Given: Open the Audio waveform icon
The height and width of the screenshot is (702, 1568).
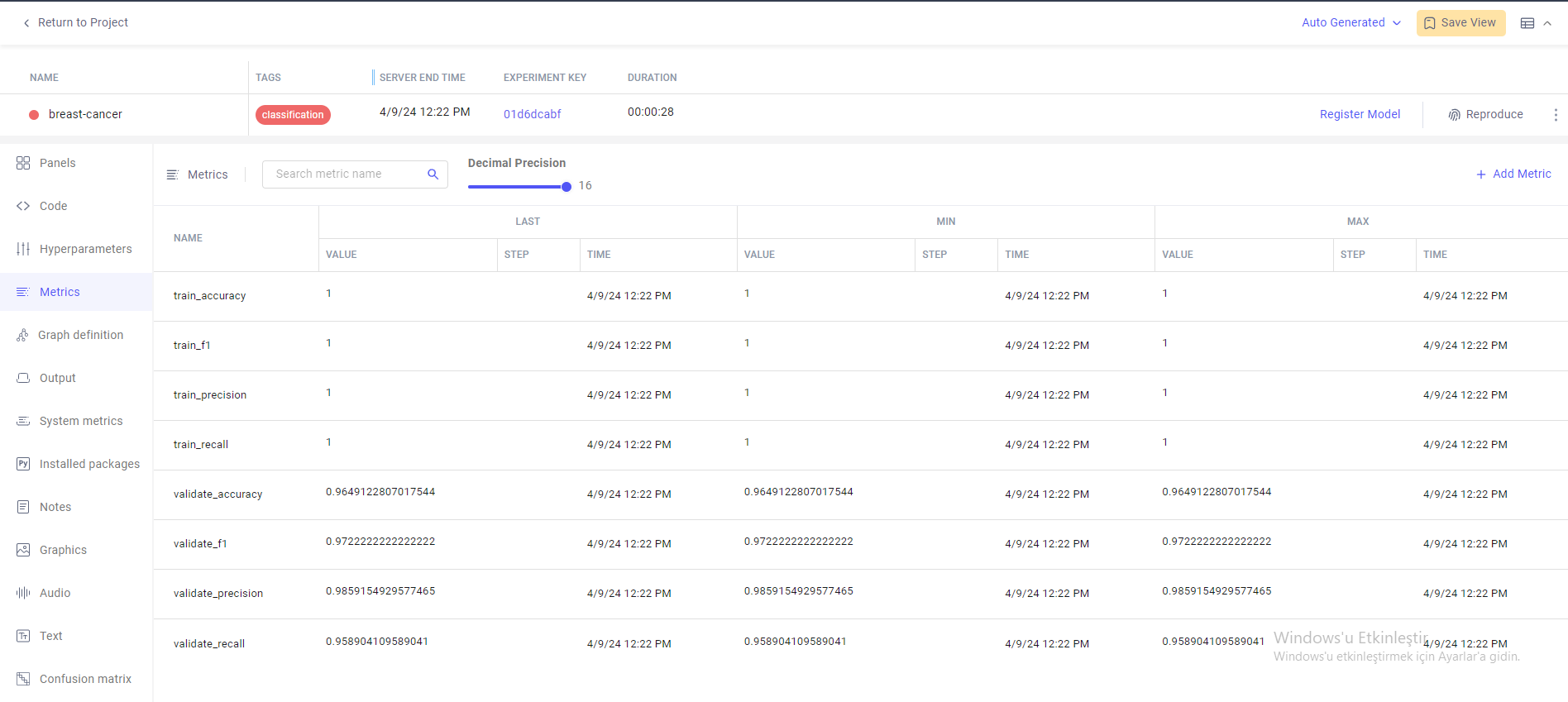Looking at the screenshot, I should pyautogui.click(x=23, y=593).
